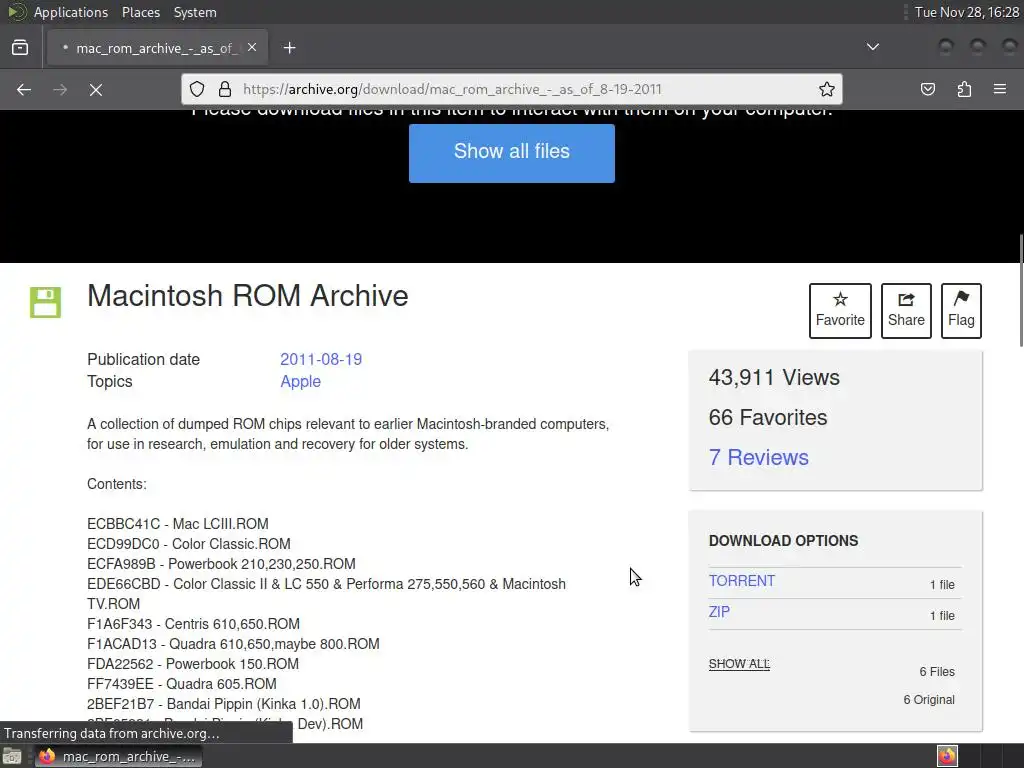Click the '2BEF21B7 - Bandai Pippin (Kinka 1.0).ROM' line

[224, 704]
